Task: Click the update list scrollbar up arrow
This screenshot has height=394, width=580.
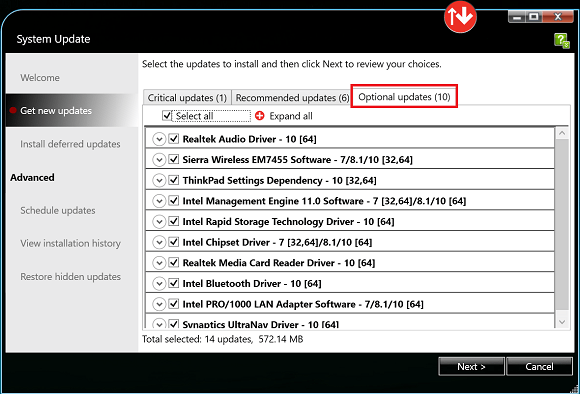Action: [562, 133]
